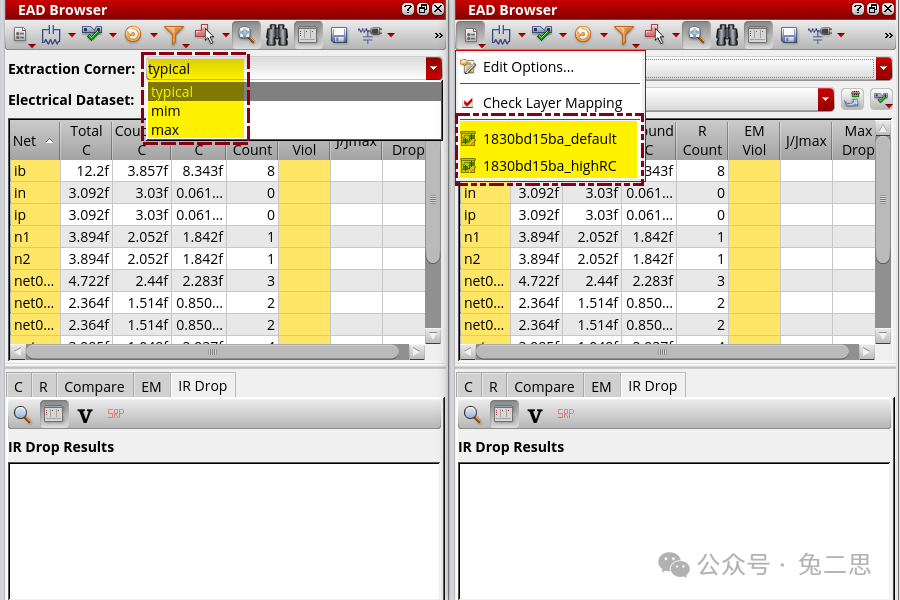
Task: Click the zoom-to-net magnifier icon in left toolbar
Action: pos(245,35)
